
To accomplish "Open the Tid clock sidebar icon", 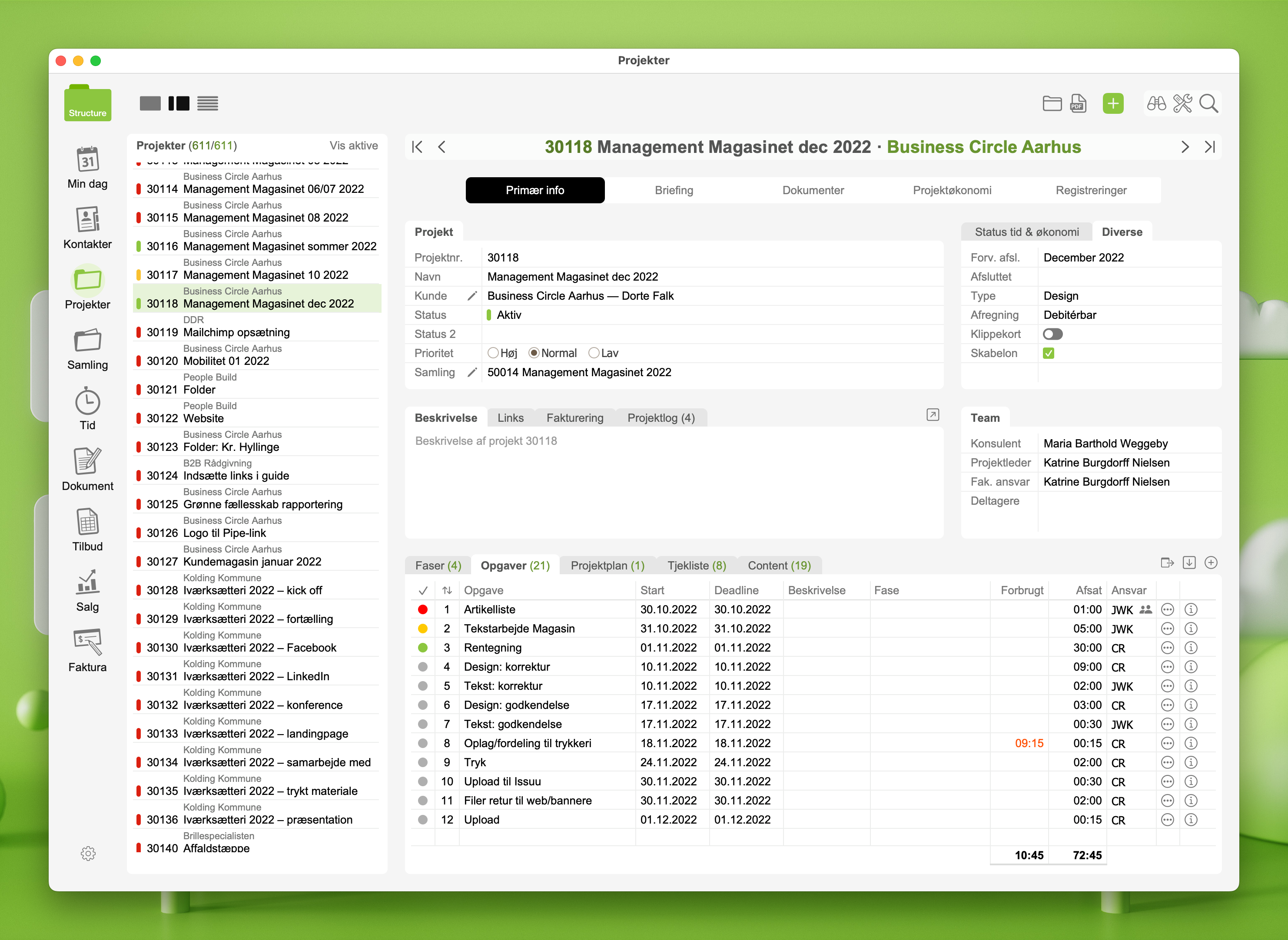I will 87,403.
